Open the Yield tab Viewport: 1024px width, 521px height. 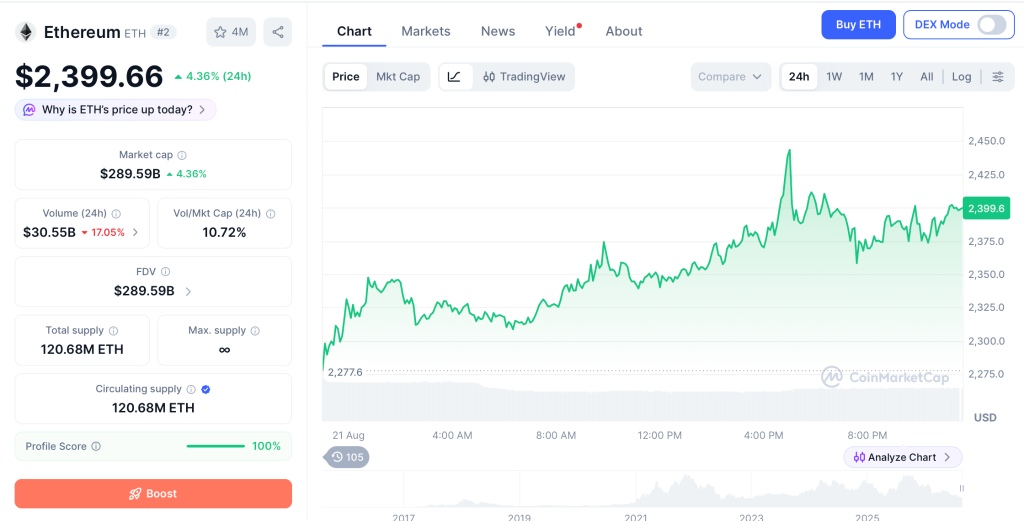(x=560, y=31)
